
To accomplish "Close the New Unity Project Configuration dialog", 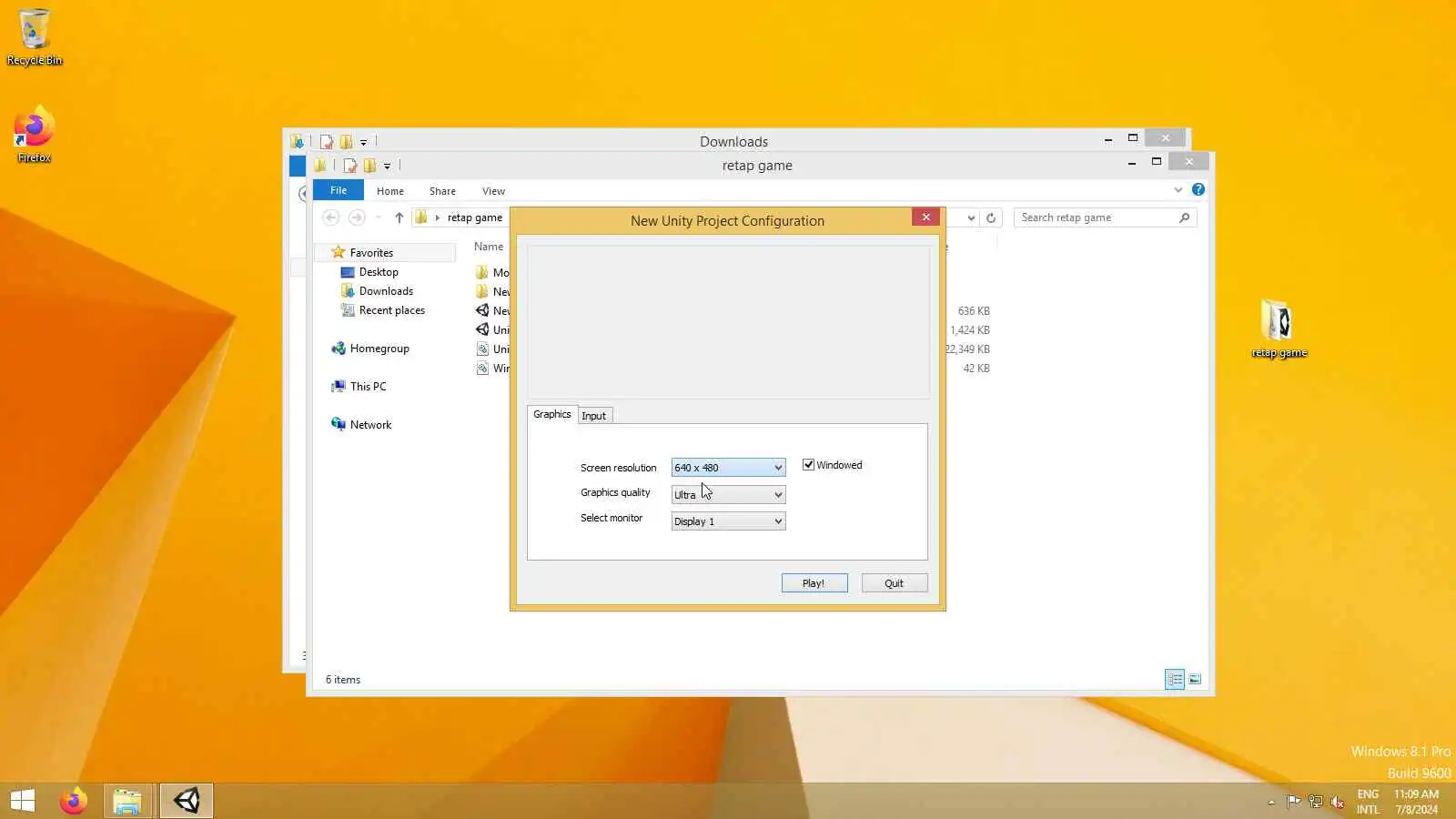I will pyautogui.click(x=925, y=217).
